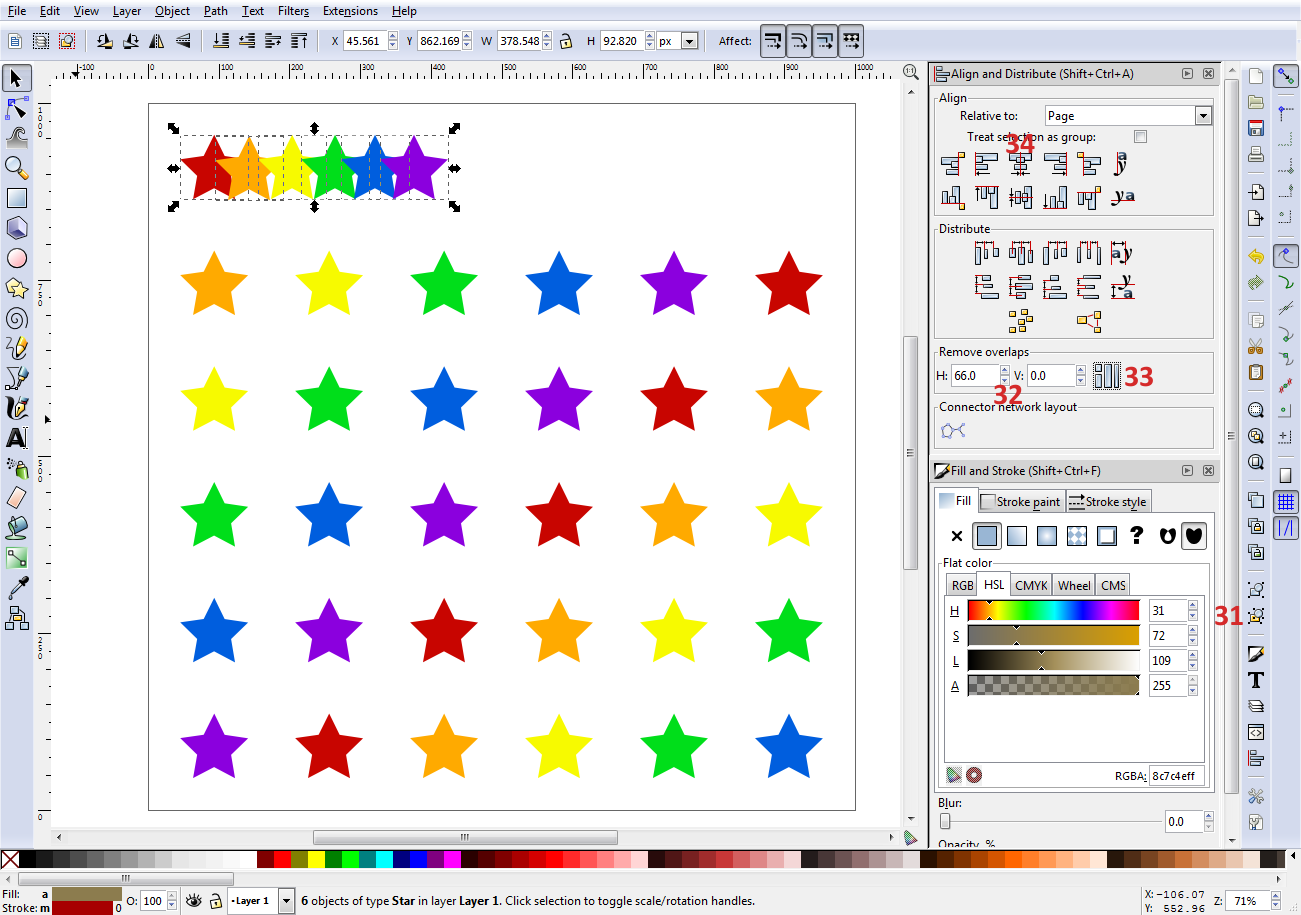Switch to the Stroke paint tab
This screenshot has width=1301, height=915.
point(1021,501)
